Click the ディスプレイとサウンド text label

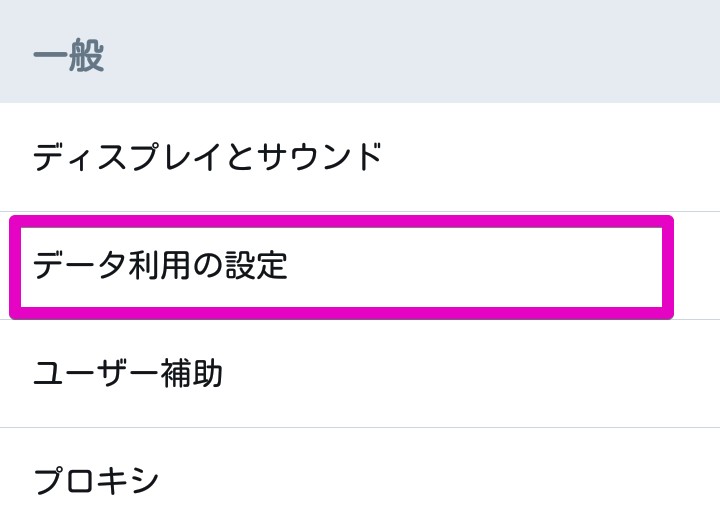pos(208,157)
